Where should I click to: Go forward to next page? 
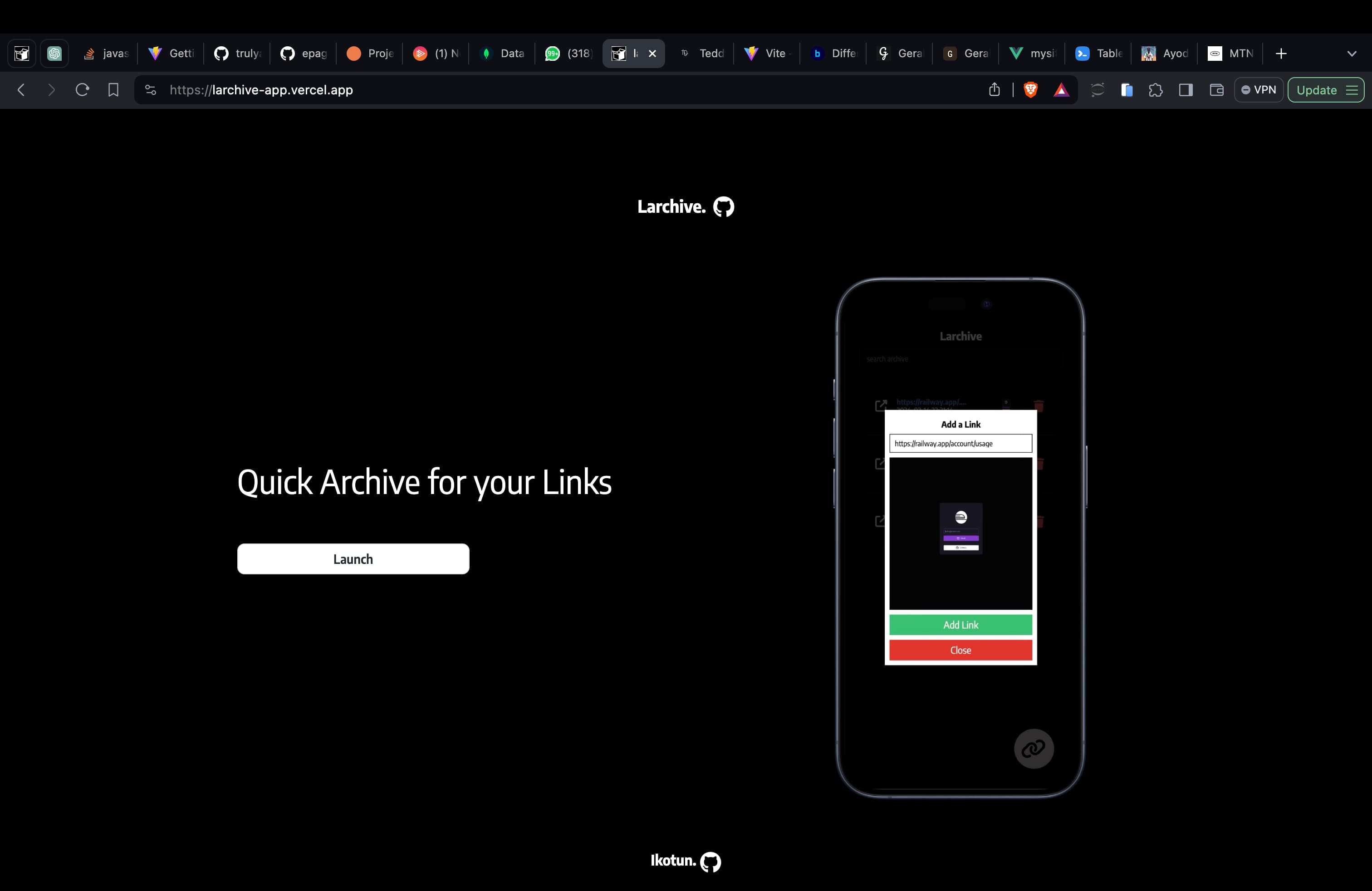[51, 90]
